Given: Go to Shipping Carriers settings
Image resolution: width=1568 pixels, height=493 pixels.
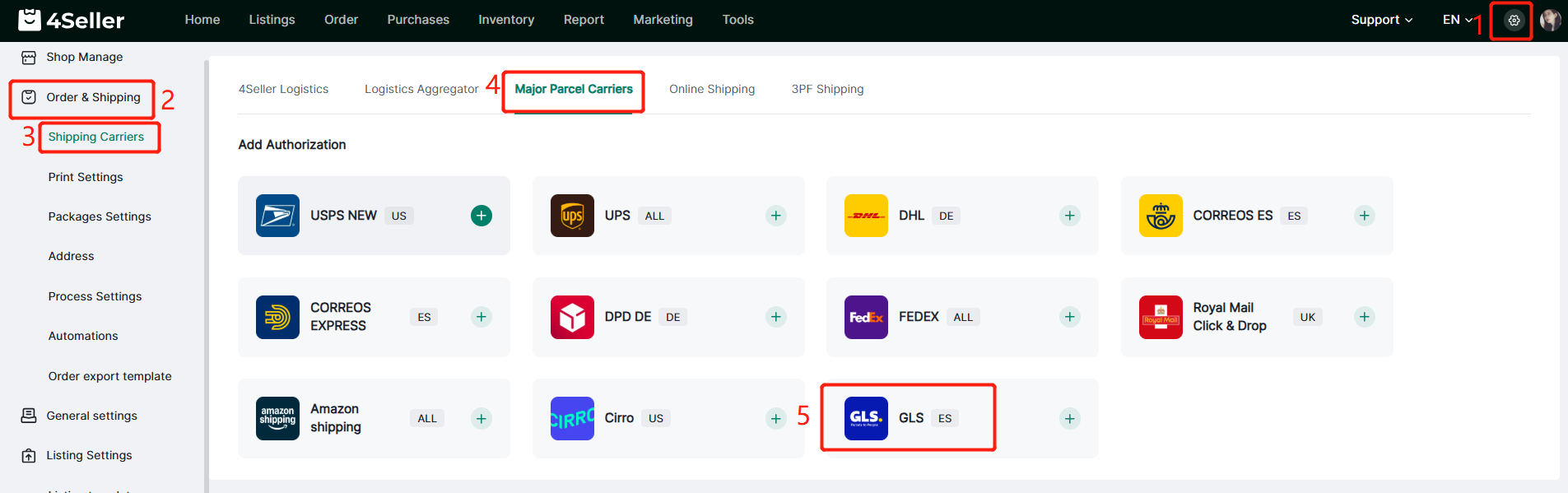Looking at the screenshot, I should (x=96, y=137).
